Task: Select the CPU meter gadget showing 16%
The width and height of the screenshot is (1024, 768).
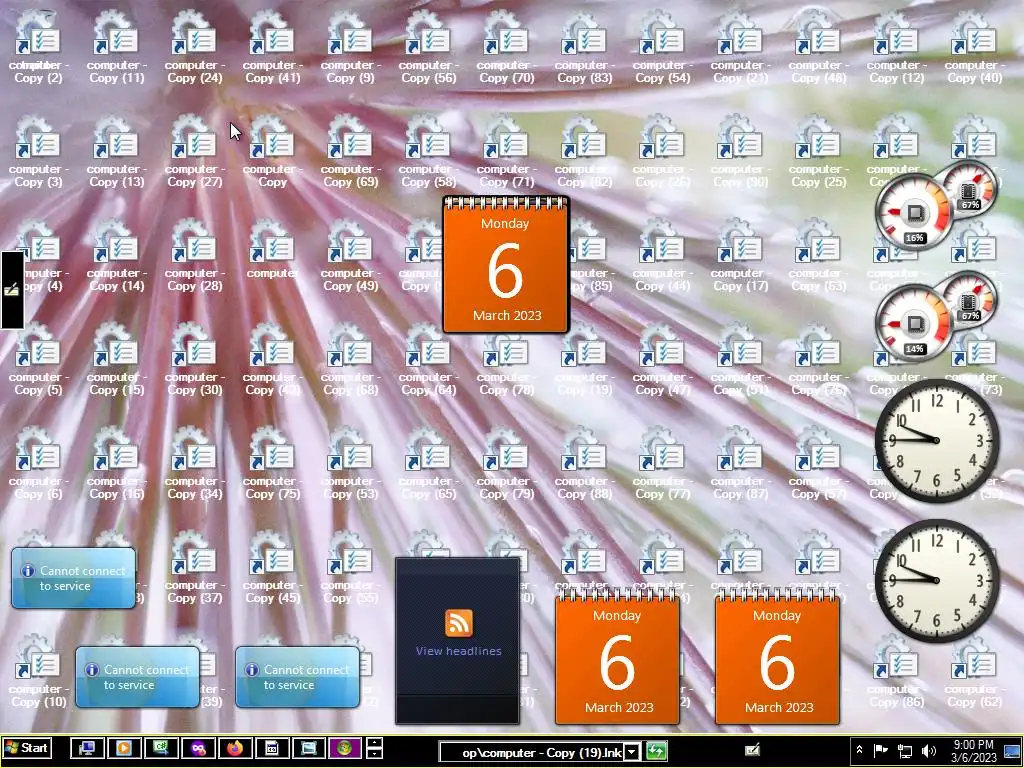Action: pyautogui.click(x=914, y=214)
